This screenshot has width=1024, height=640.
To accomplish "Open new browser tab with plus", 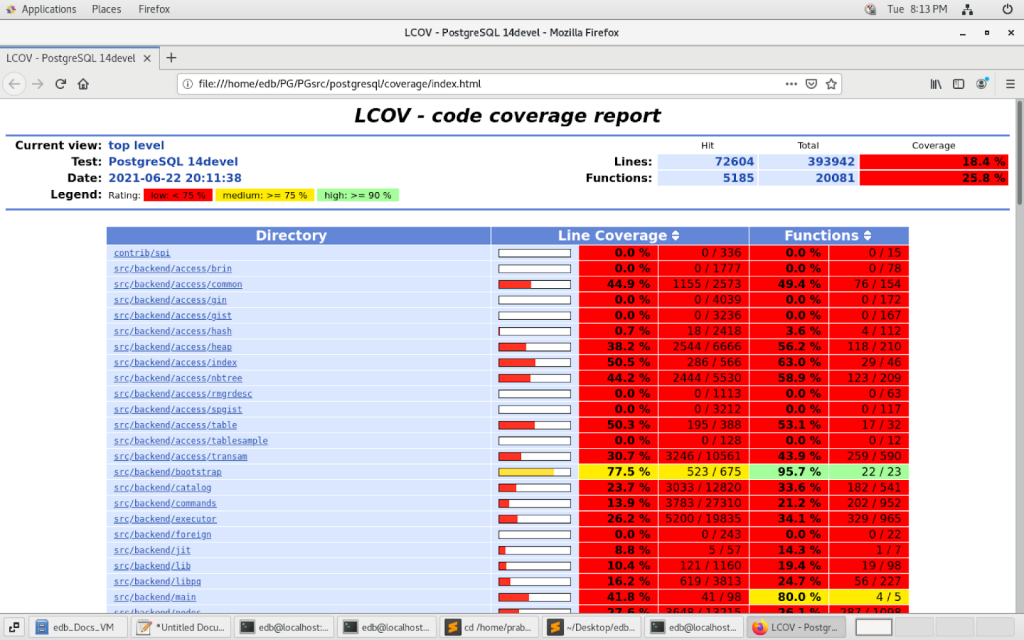I will pos(171,58).
